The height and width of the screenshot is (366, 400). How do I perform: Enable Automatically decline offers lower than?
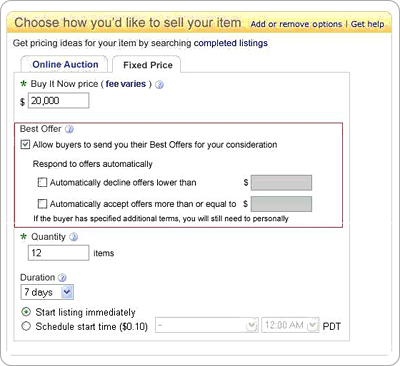click(42, 183)
